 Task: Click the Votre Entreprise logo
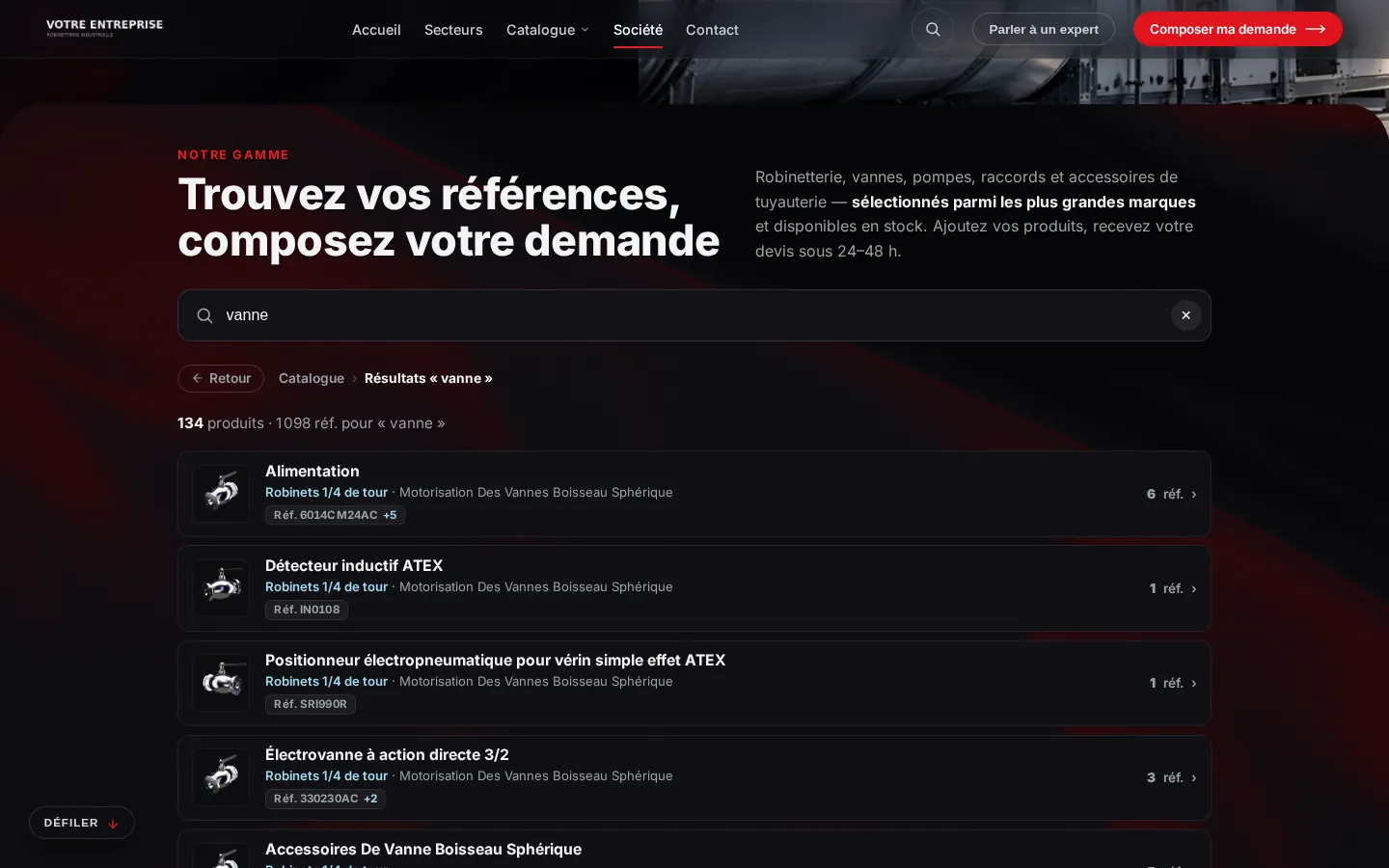pyautogui.click(x=104, y=28)
